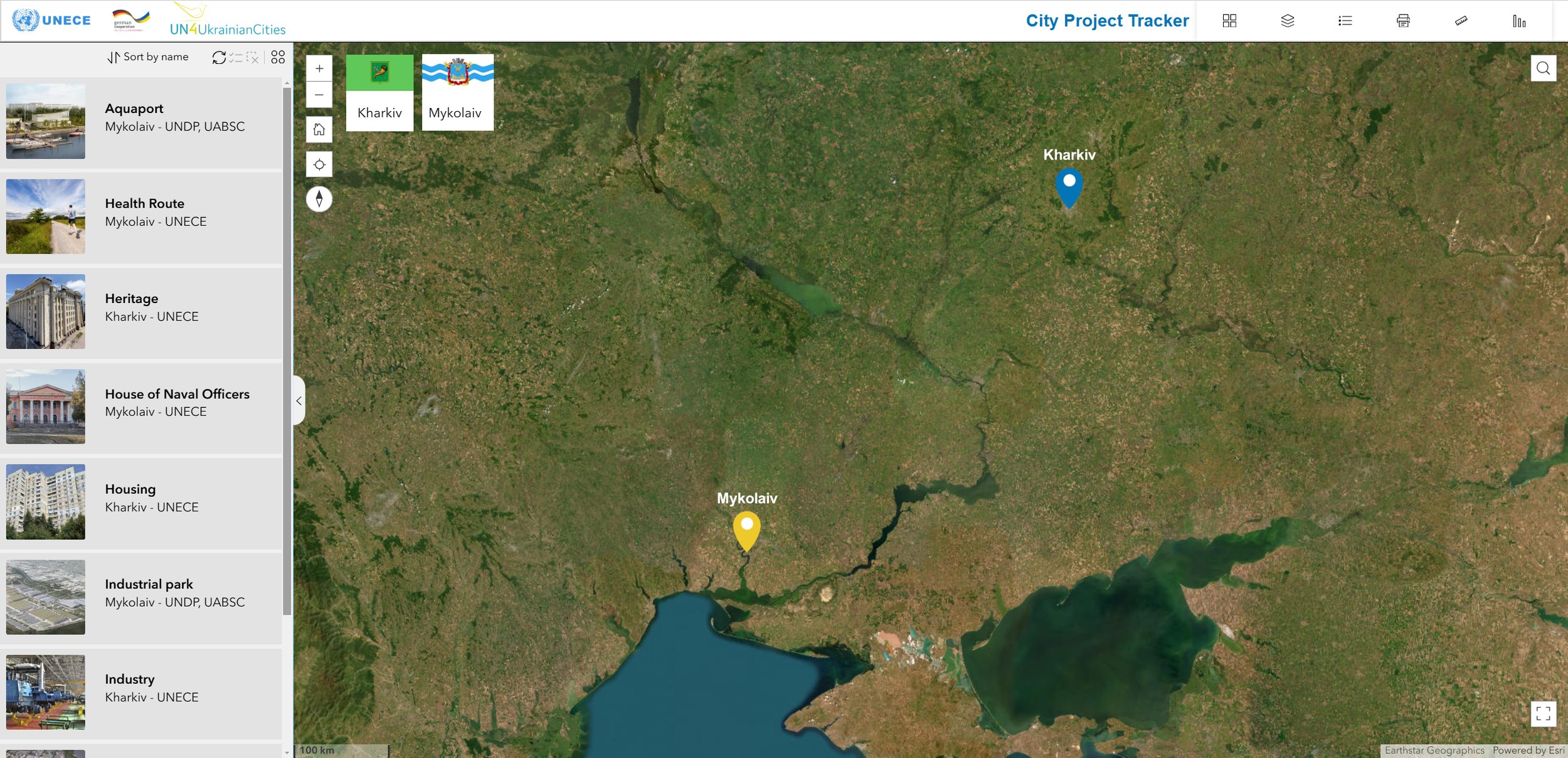
Task: Open the map search tool
Action: click(1543, 68)
